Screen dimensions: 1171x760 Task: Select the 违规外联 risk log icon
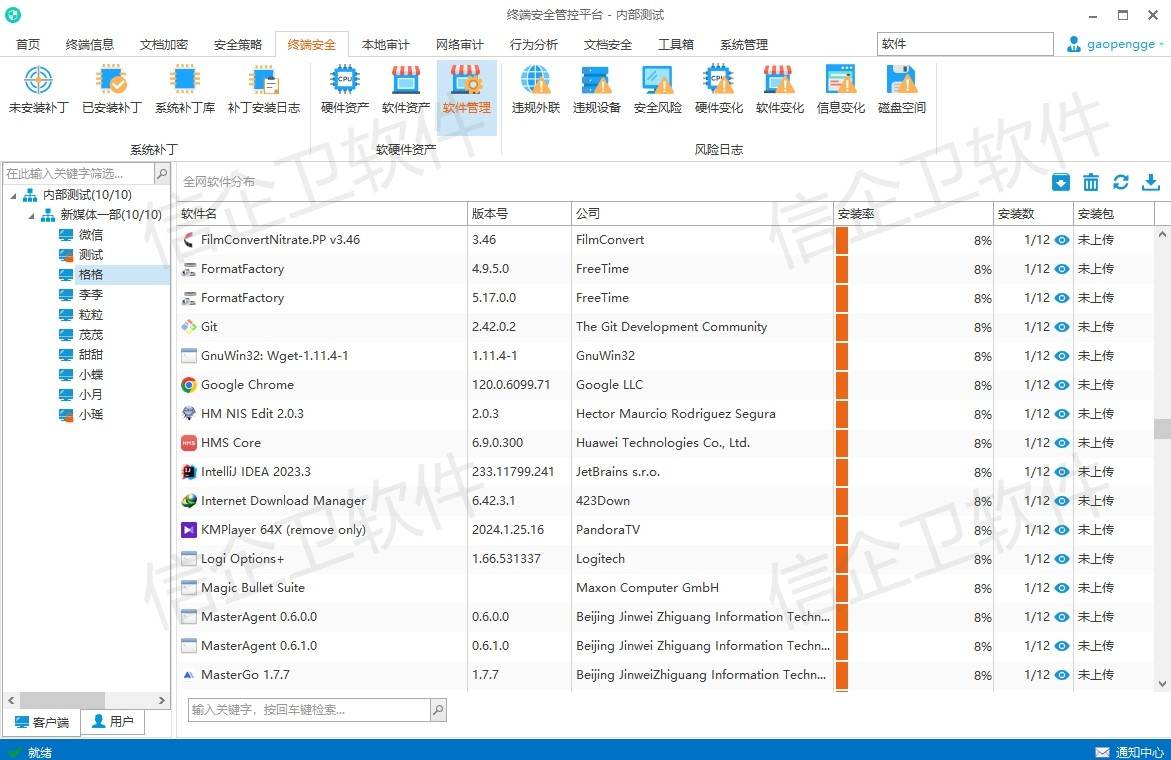536,89
